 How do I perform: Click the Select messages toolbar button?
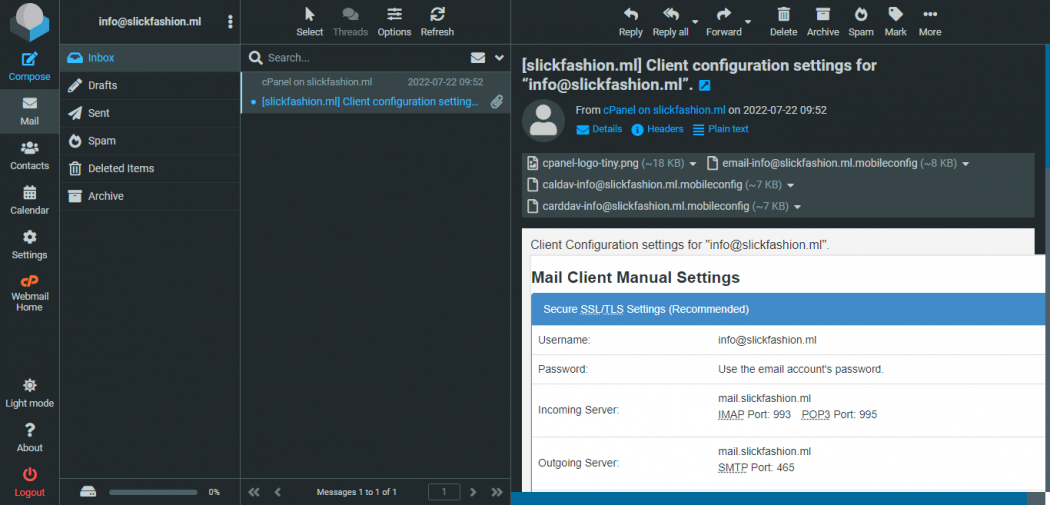click(x=309, y=22)
